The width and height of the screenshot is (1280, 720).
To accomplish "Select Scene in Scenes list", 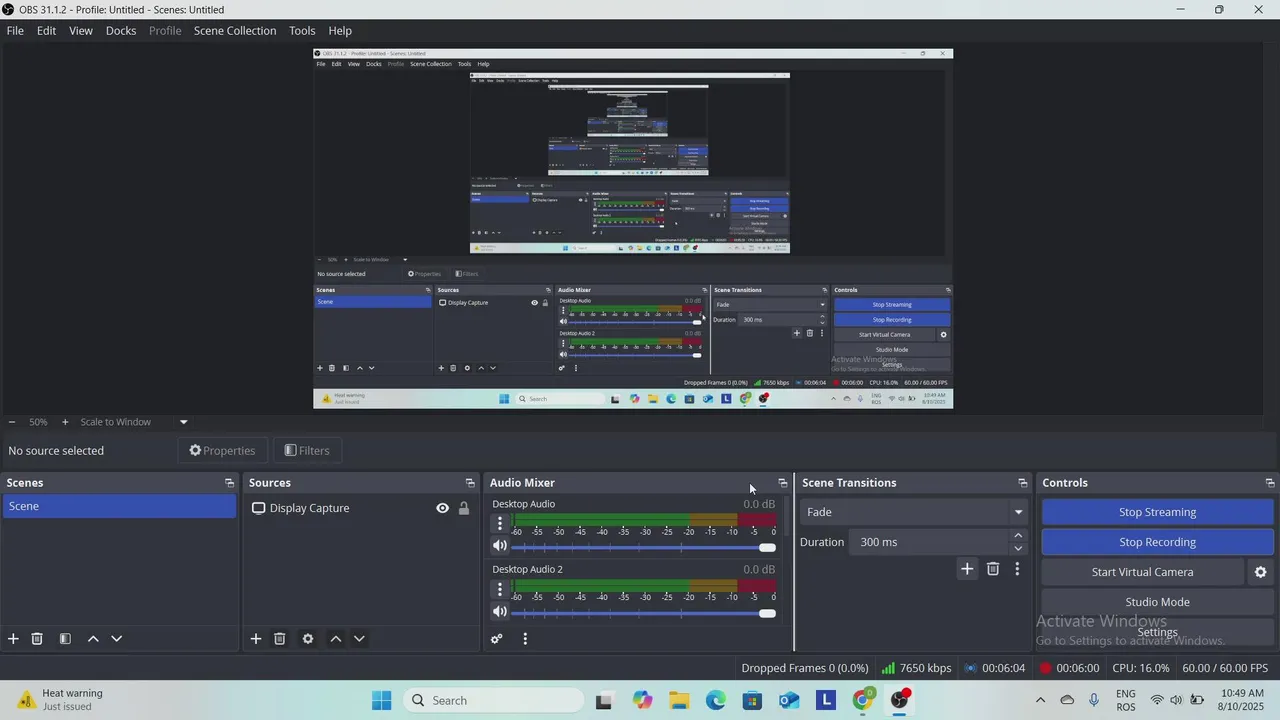I will (119, 506).
